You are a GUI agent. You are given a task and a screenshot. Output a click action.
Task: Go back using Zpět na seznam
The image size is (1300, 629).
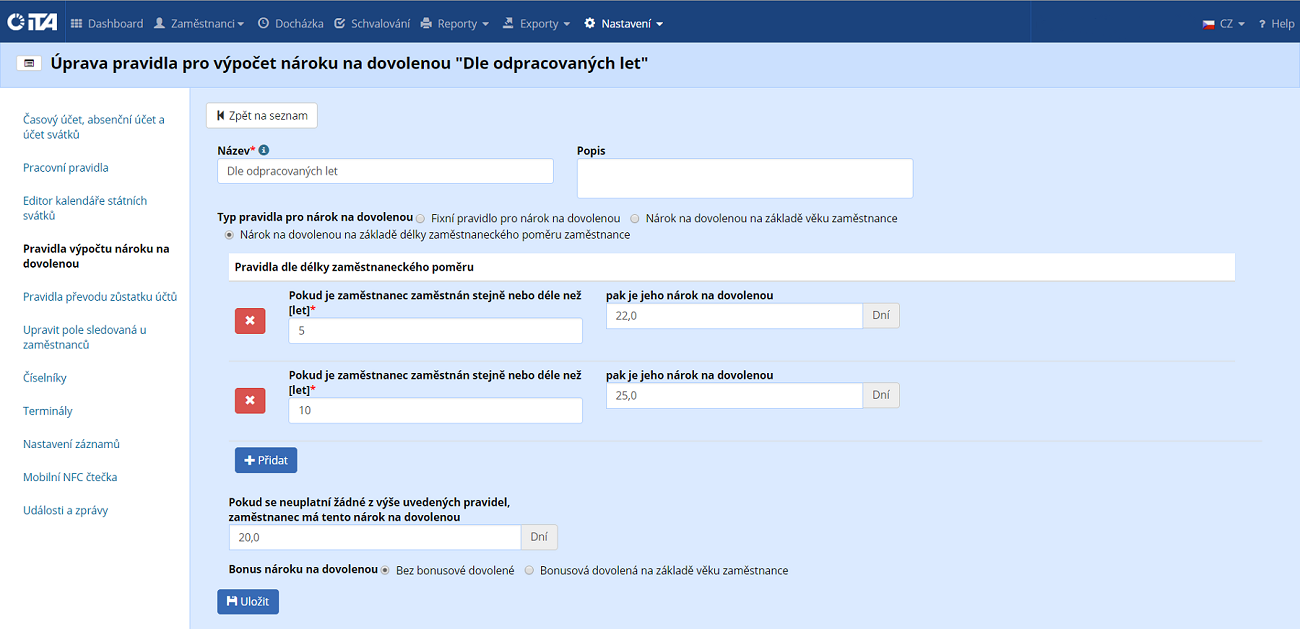(262, 116)
